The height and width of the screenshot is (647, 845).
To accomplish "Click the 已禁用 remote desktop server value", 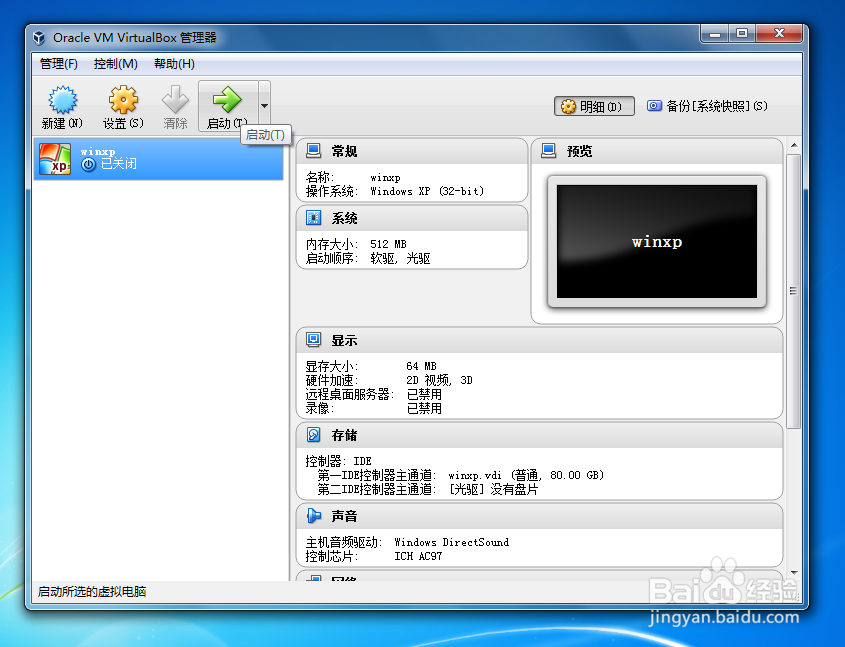I will pos(424,394).
